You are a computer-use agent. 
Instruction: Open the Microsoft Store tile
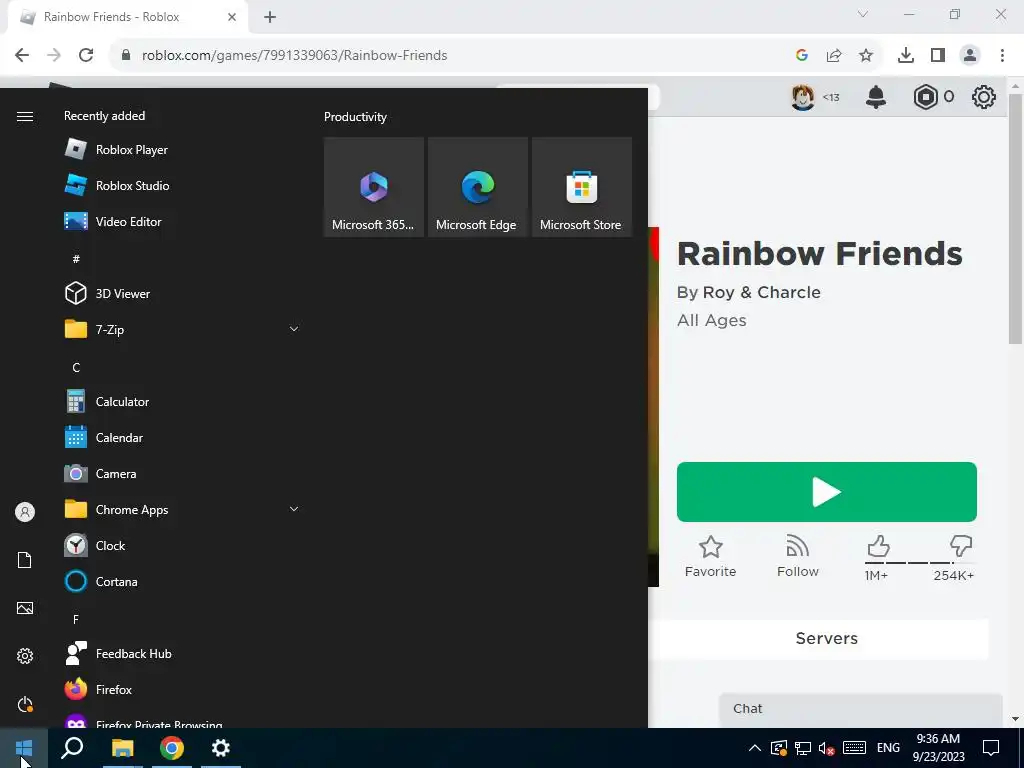click(x=582, y=187)
